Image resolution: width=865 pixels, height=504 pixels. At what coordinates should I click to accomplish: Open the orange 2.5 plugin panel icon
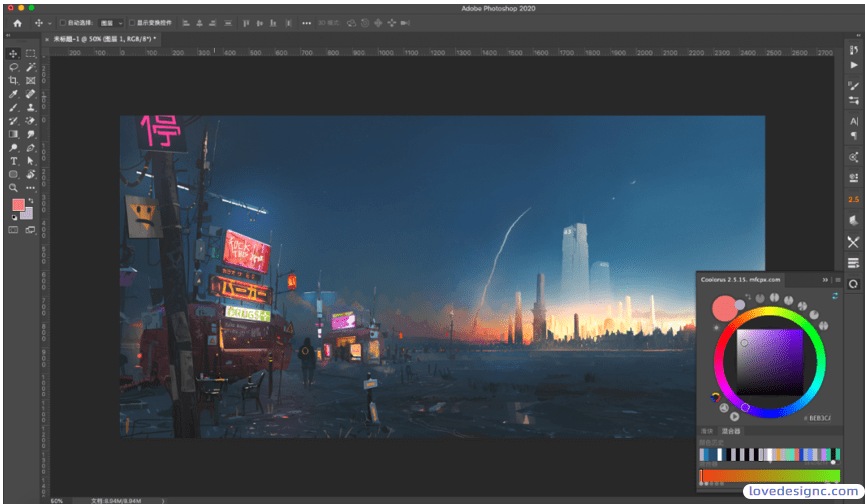tap(853, 199)
